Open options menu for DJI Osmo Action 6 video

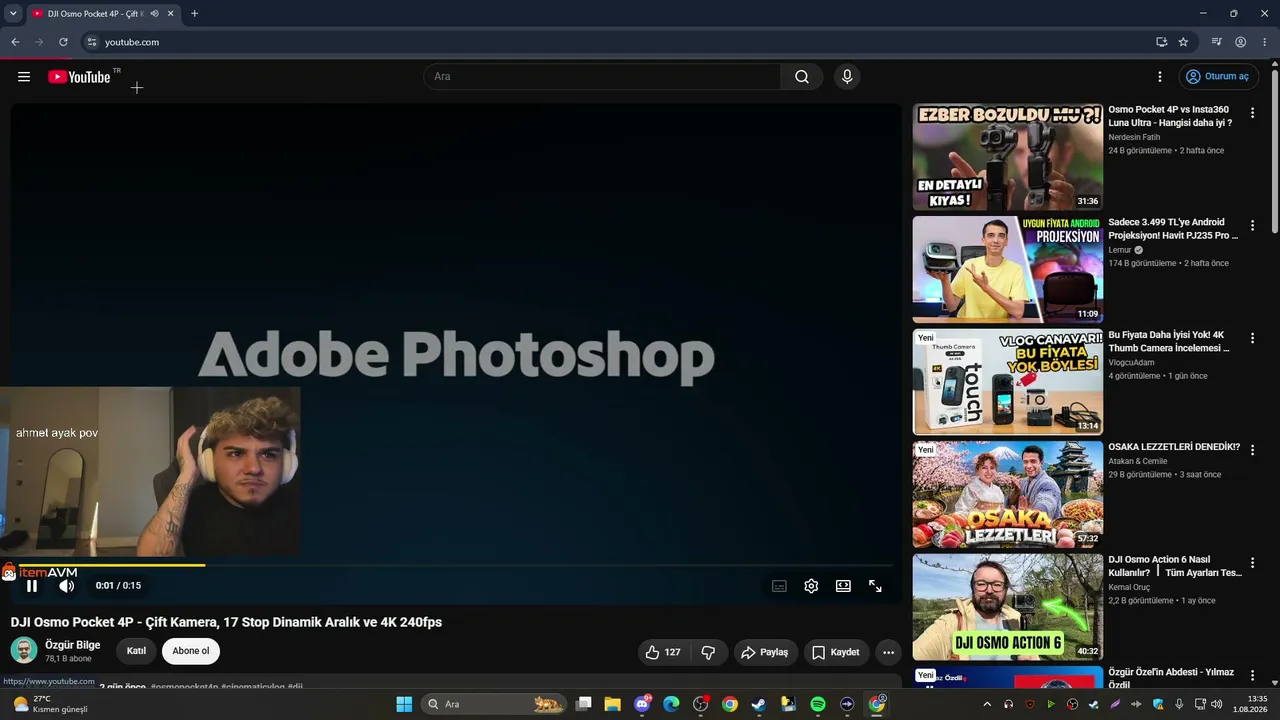click(1252, 564)
